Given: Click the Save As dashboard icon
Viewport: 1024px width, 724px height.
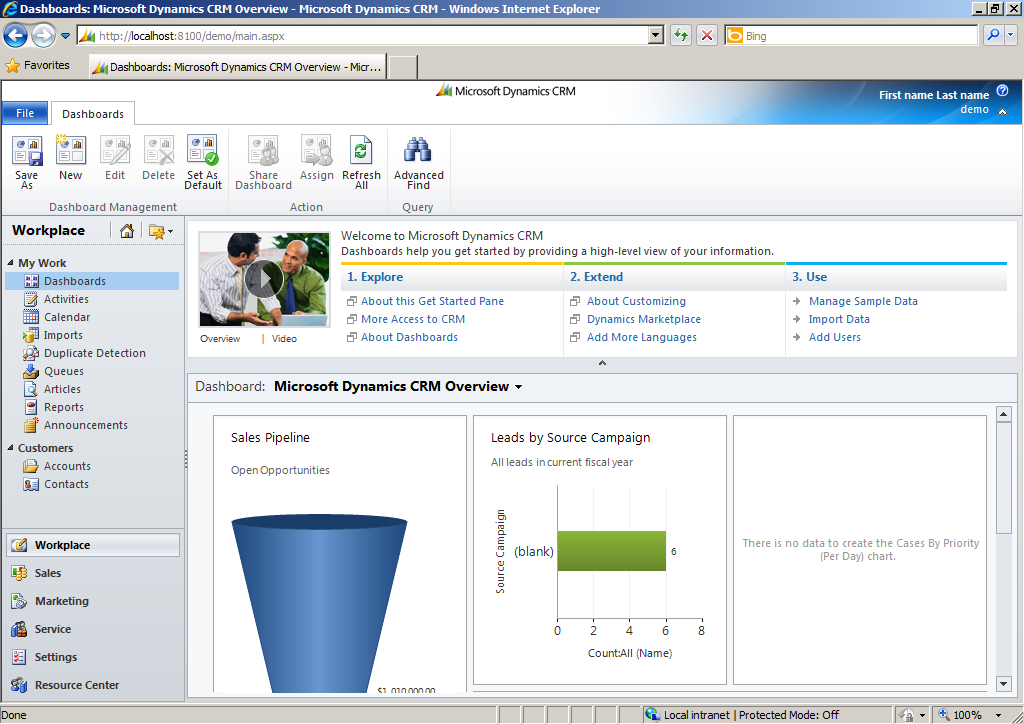Looking at the screenshot, I should [27, 152].
